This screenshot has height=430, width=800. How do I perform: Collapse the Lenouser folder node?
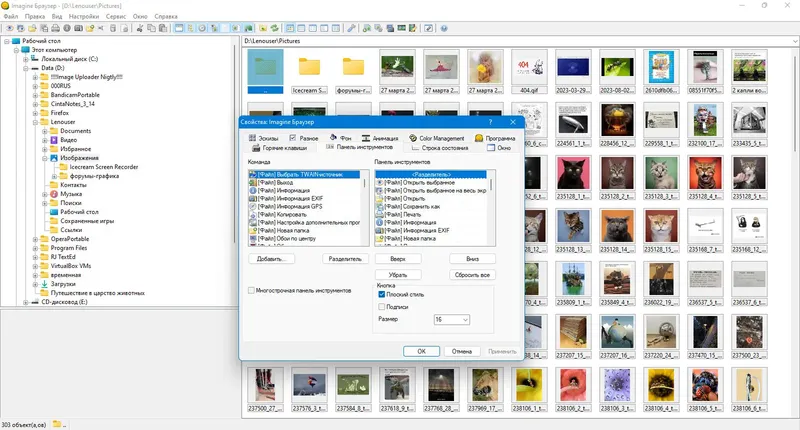(x=35, y=122)
